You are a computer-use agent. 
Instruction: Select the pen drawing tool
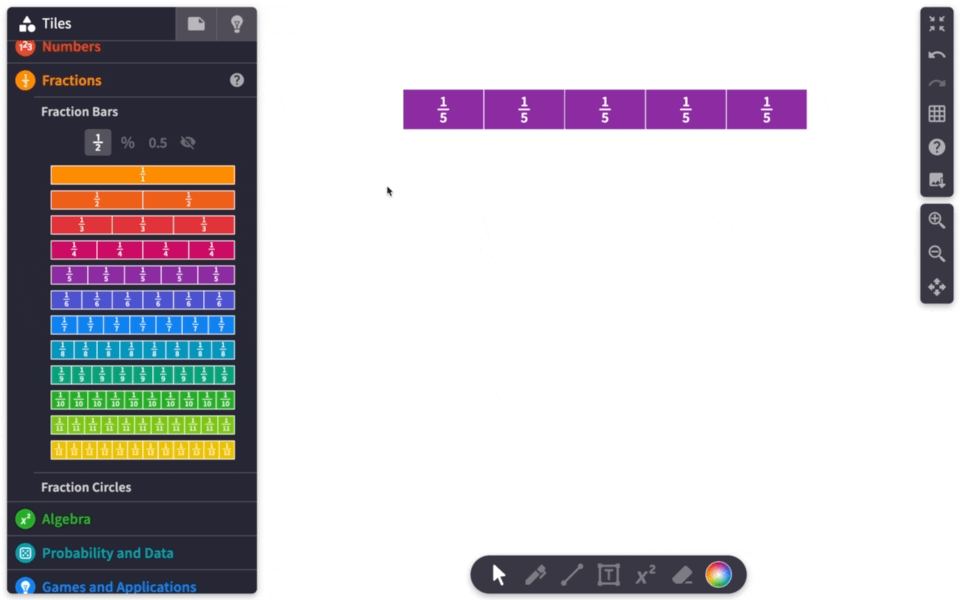click(535, 574)
